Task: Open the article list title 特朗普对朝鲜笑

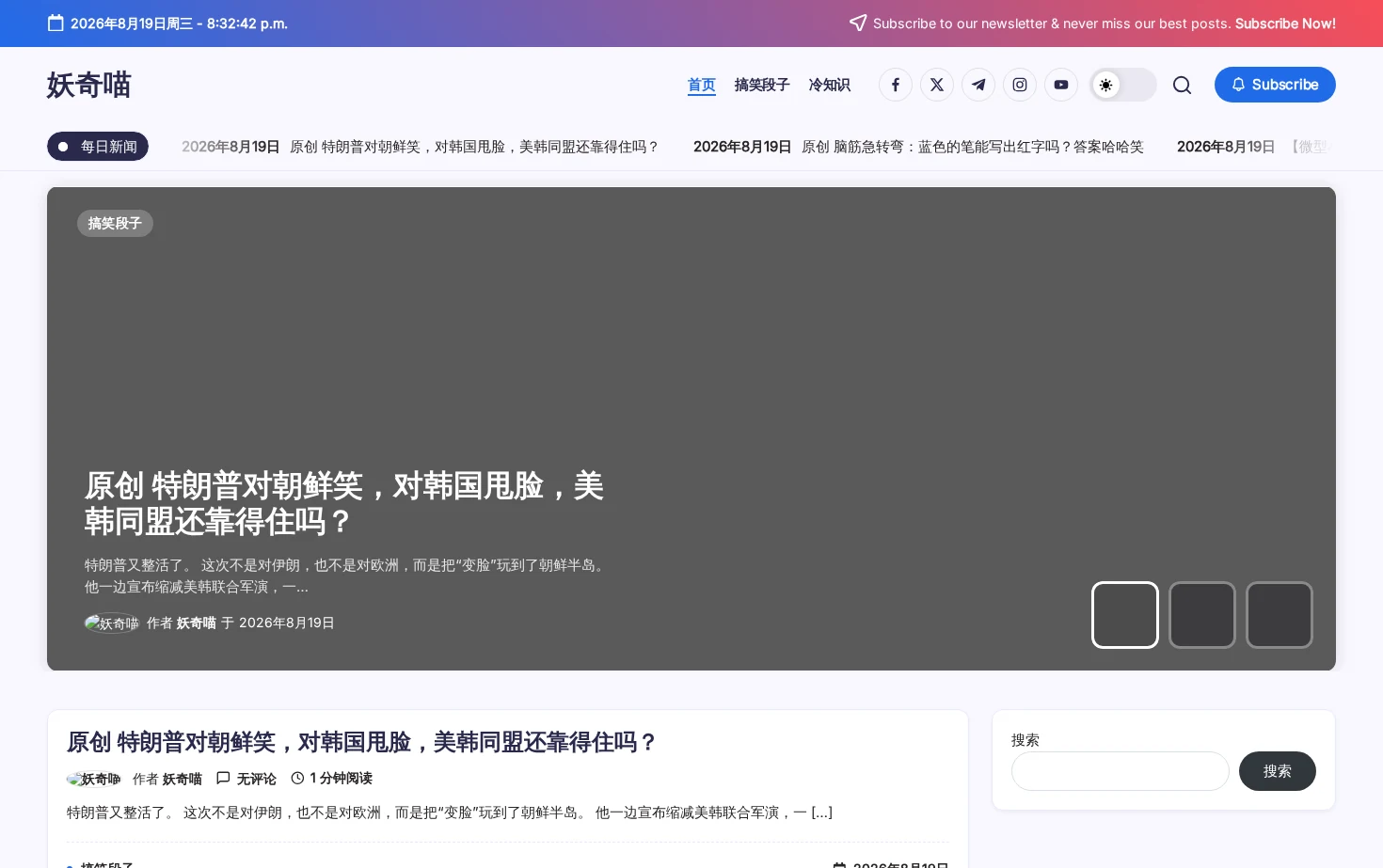Action: (362, 742)
